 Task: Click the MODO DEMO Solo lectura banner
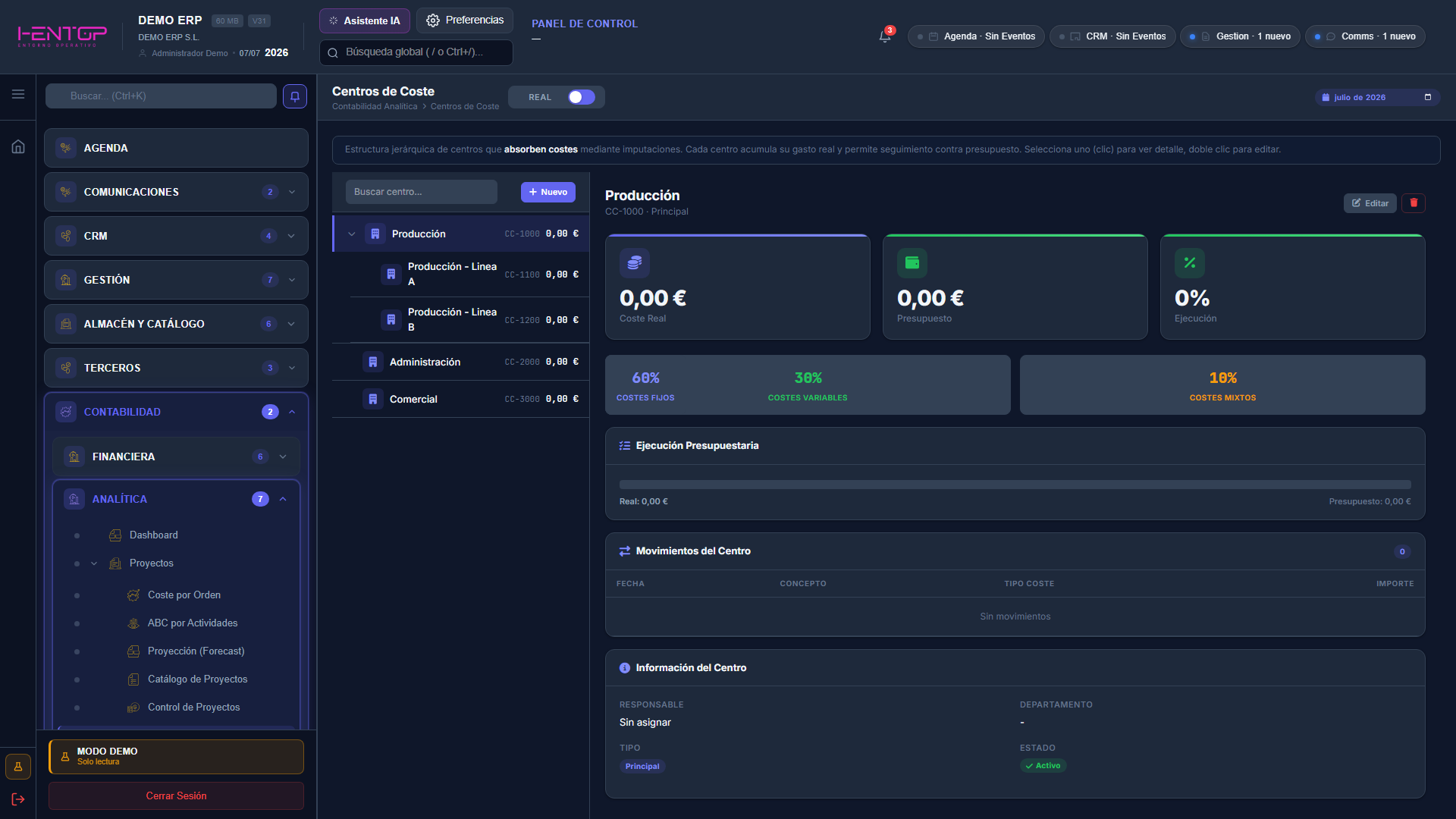coord(176,757)
